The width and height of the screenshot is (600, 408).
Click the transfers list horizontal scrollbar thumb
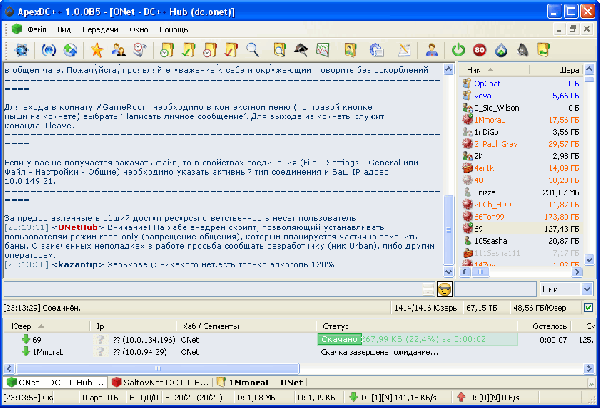(x=158, y=369)
